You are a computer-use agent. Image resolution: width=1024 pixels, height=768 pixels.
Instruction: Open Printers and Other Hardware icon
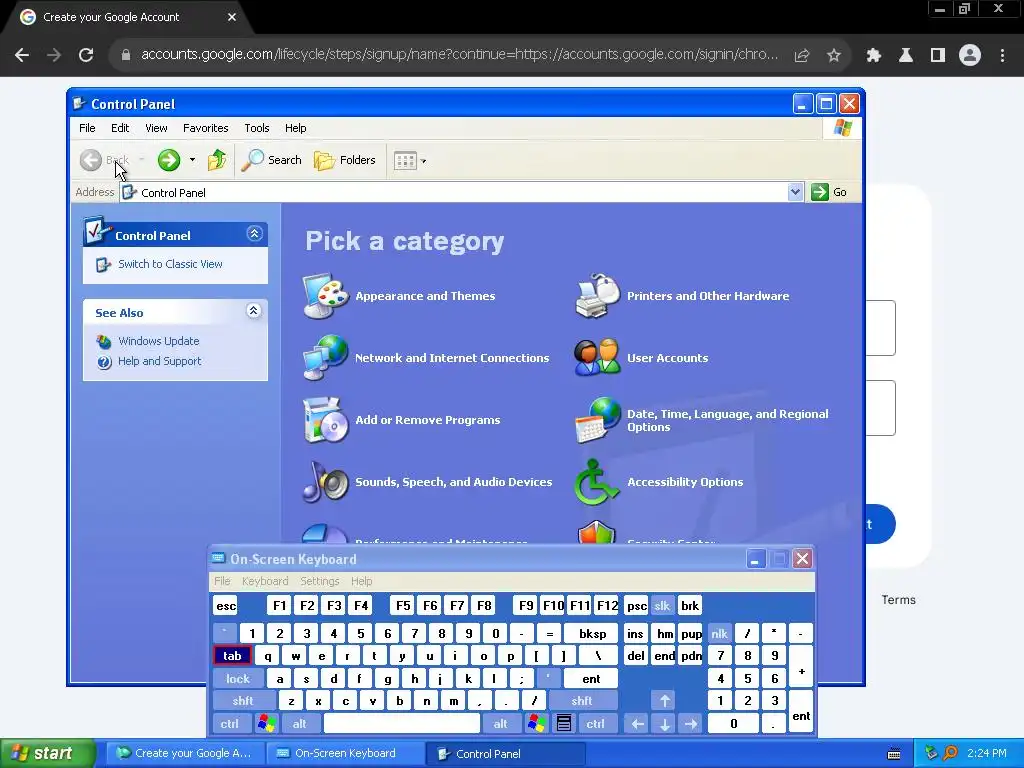point(597,296)
